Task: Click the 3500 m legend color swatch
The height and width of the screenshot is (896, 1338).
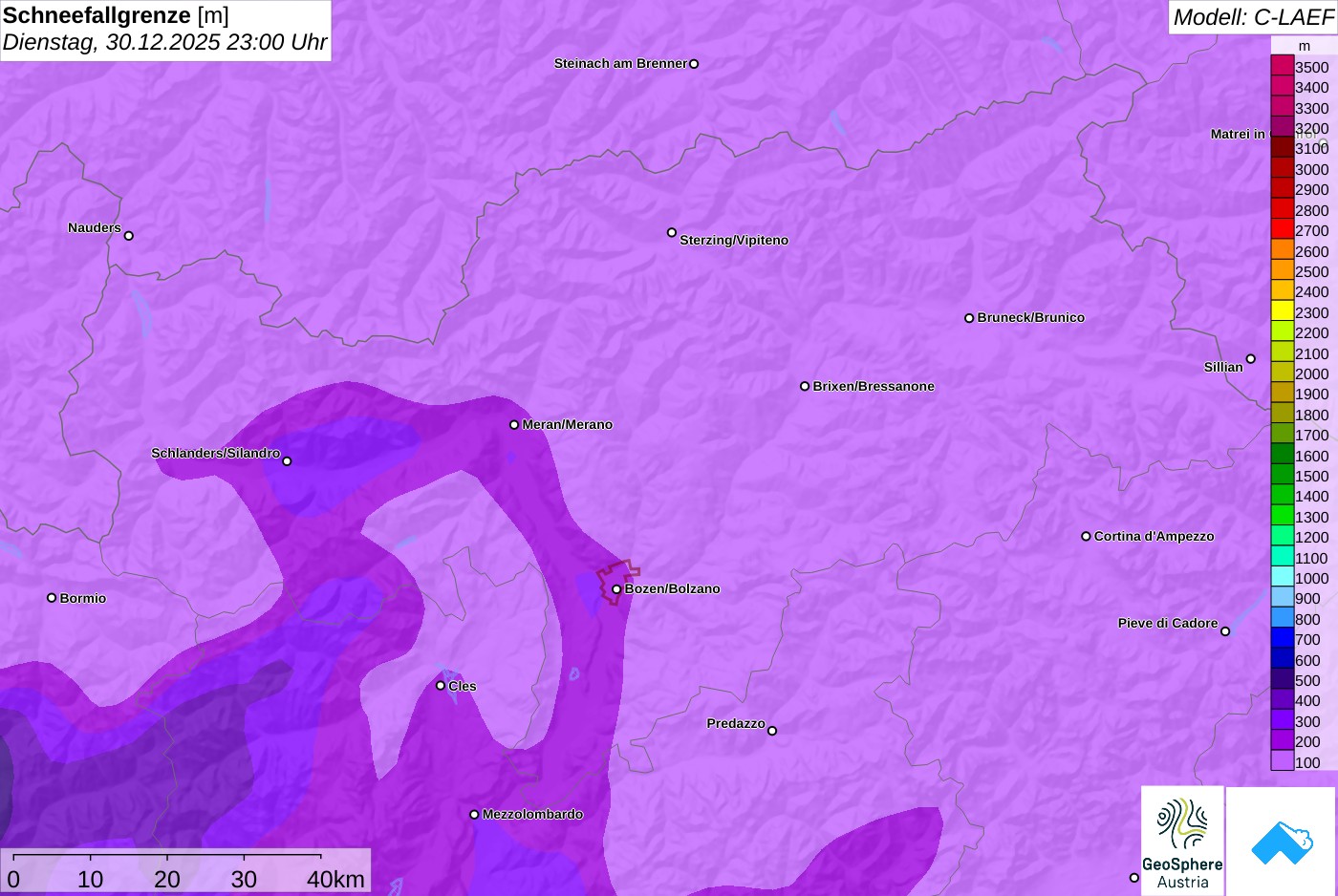Action: pos(1282,66)
